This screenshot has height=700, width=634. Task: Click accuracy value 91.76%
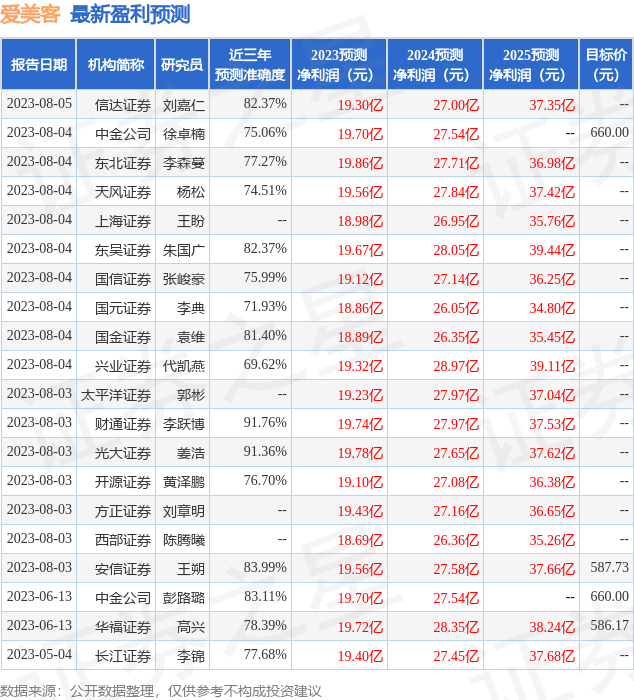265,423
